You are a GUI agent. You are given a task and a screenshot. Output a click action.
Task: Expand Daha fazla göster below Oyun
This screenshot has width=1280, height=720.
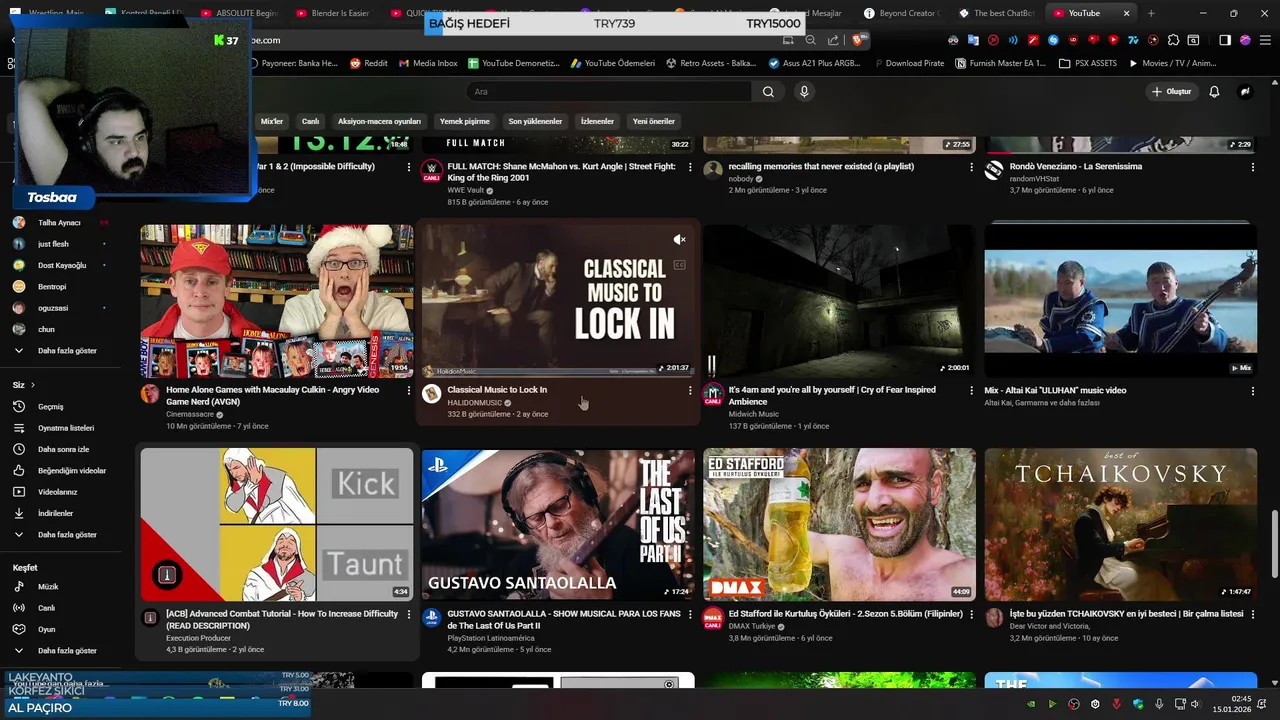click(67, 651)
